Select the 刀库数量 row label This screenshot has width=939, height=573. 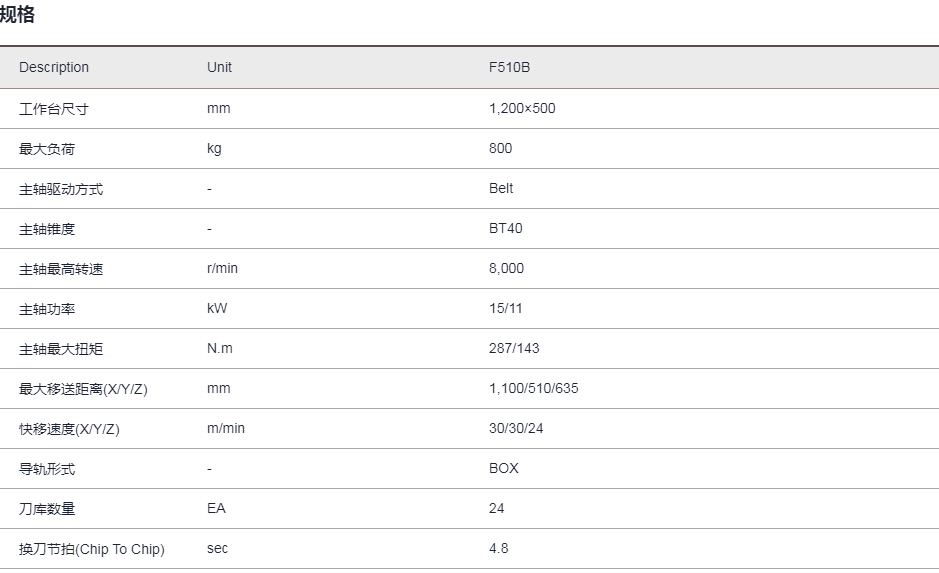[x=47, y=509]
